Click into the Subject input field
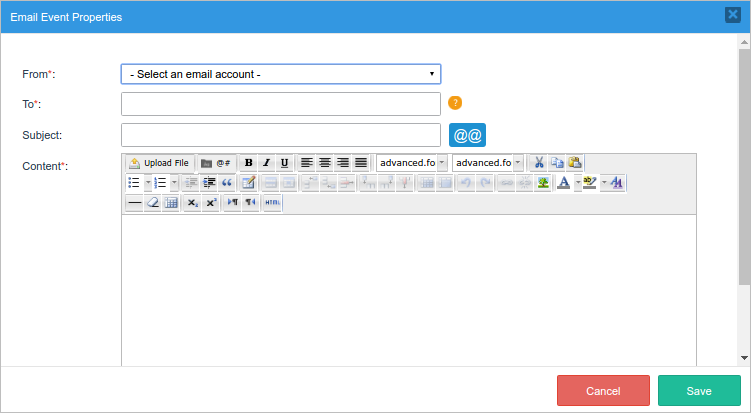 click(280, 135)
